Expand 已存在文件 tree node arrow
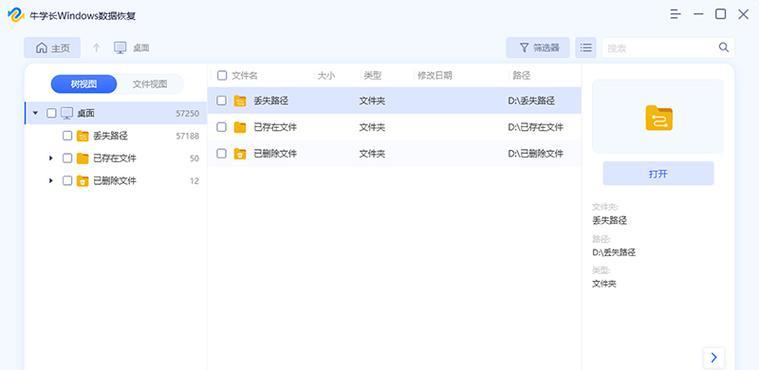The height and width of the screenshot is (370, 759). [50, 158]
